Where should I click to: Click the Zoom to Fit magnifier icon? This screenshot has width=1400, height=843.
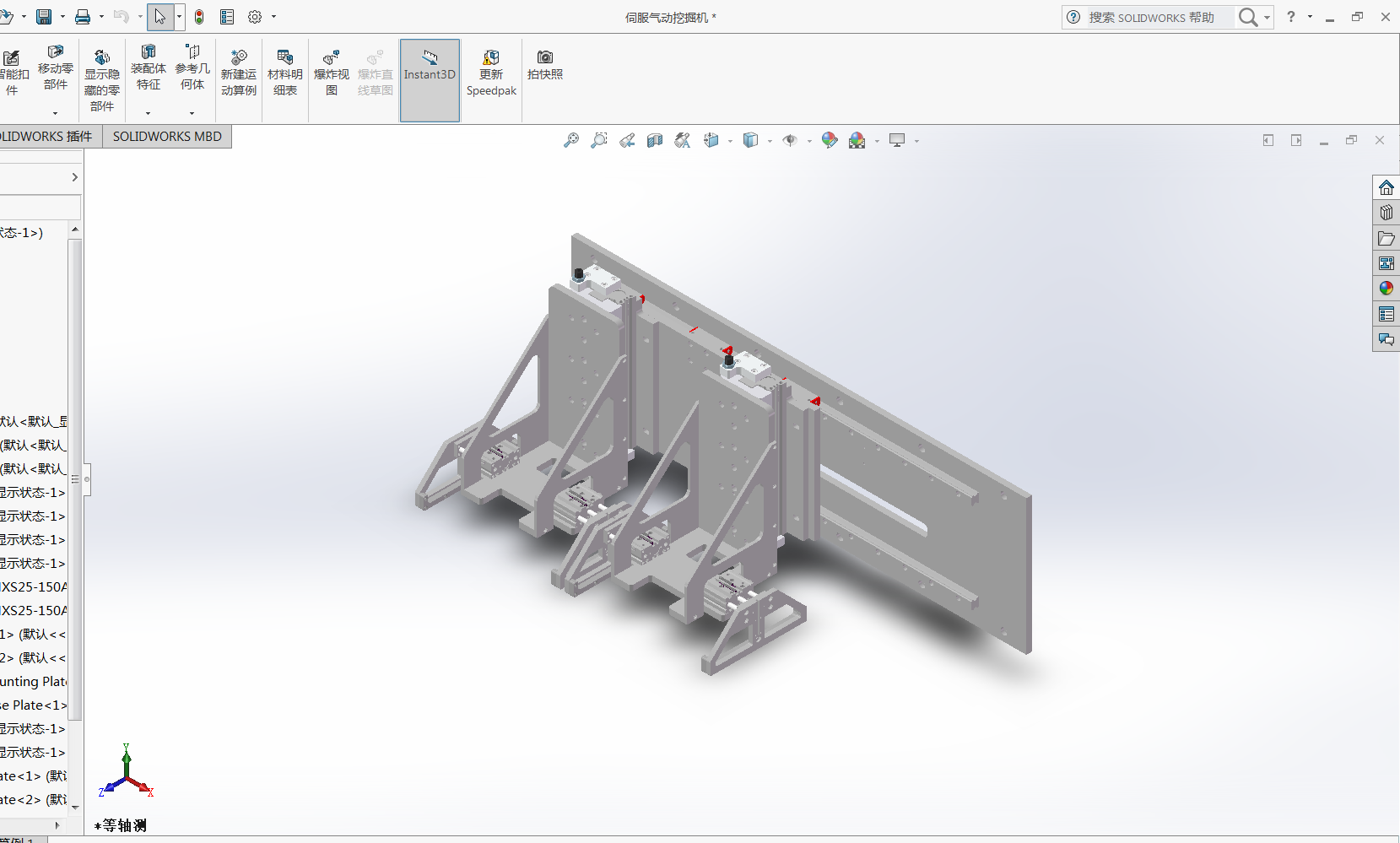coord(571,141)
